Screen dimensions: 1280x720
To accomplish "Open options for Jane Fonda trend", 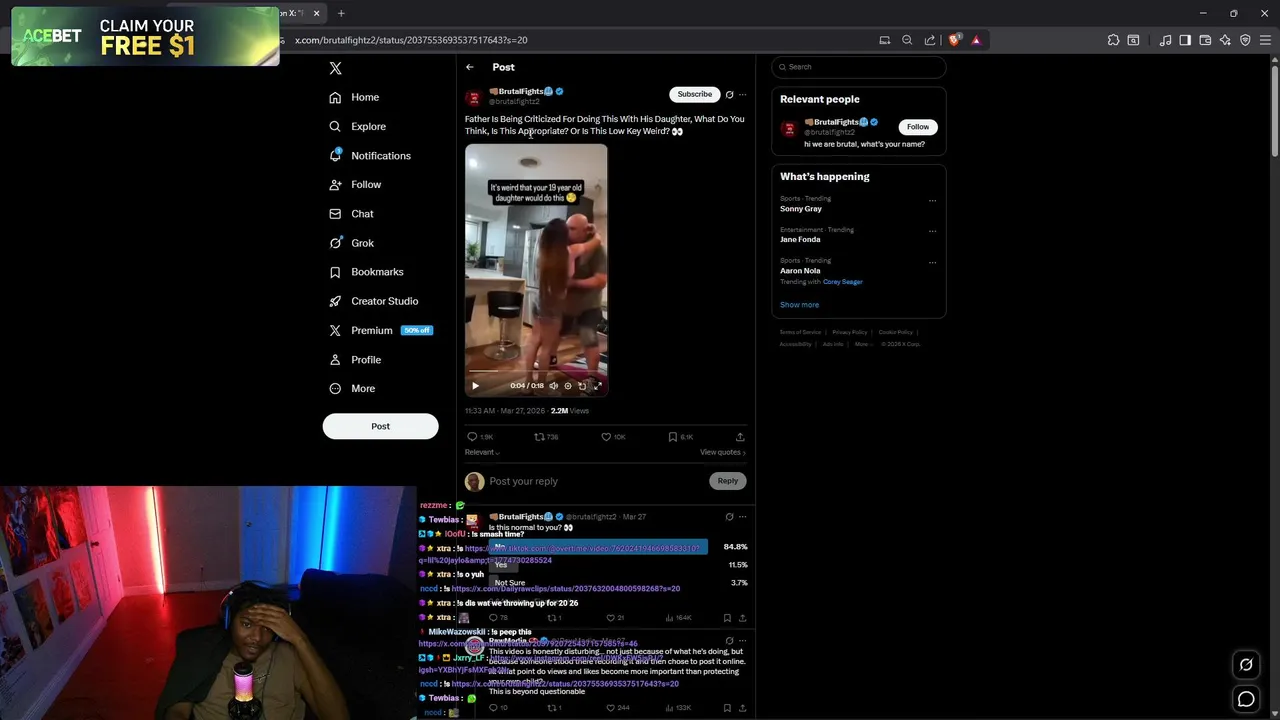I will click(932, 231).
